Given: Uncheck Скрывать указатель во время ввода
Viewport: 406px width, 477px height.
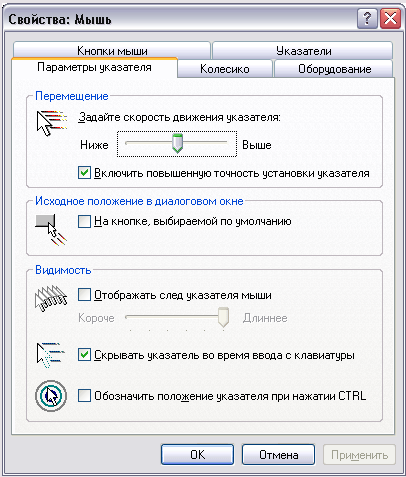Looking at the screenshot, I should [x=84, y=355].
